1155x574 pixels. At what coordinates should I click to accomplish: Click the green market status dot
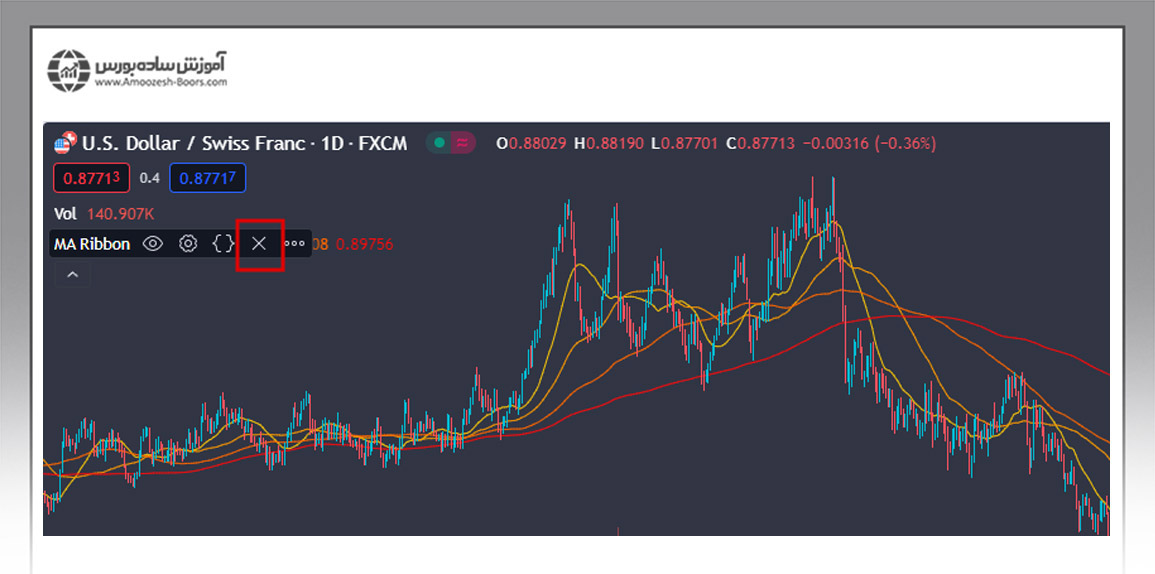tap(439, 143)
